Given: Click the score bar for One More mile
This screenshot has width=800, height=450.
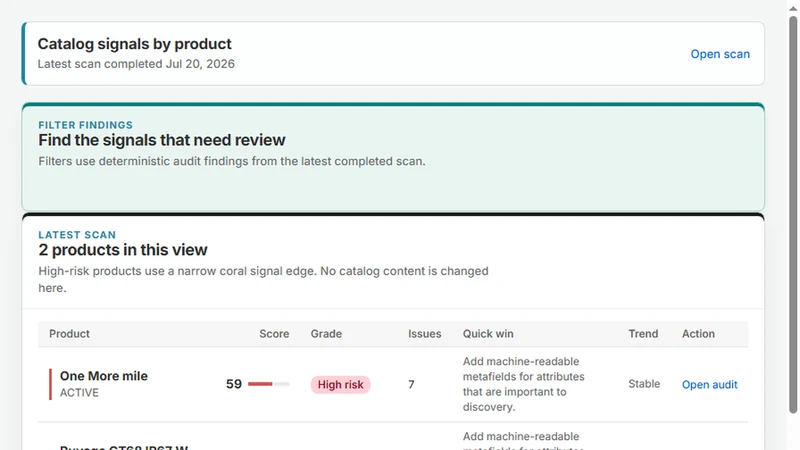Looking at the screenshot, I should tap(268, 384).
